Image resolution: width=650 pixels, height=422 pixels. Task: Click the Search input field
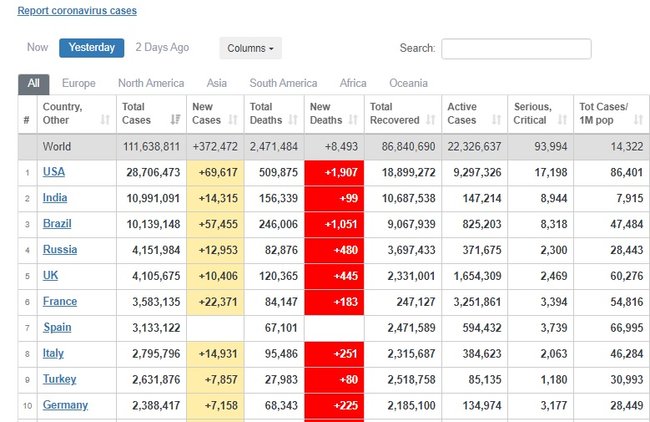tap(516, 48)
